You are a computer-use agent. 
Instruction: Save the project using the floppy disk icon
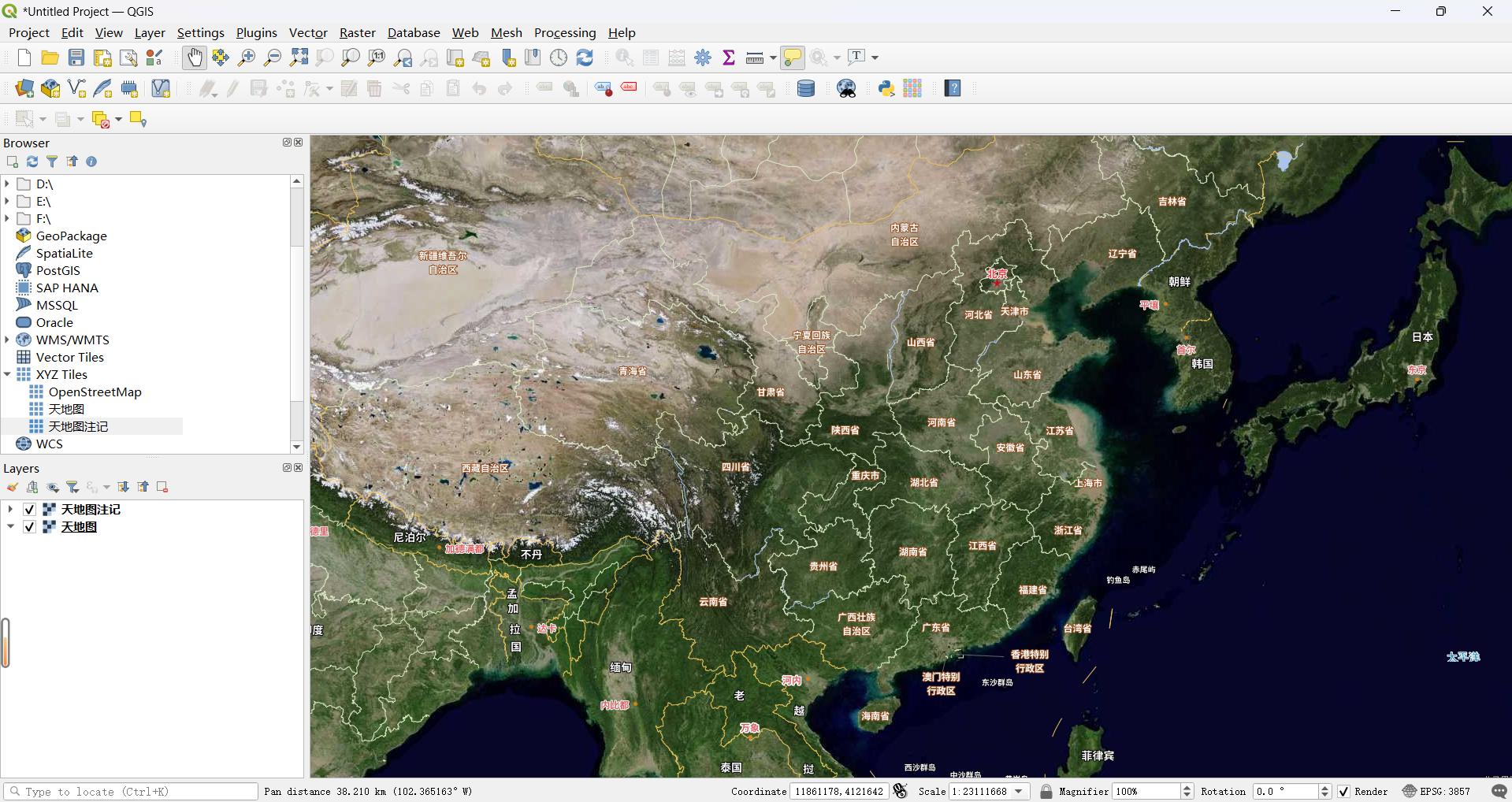(76, 58)
